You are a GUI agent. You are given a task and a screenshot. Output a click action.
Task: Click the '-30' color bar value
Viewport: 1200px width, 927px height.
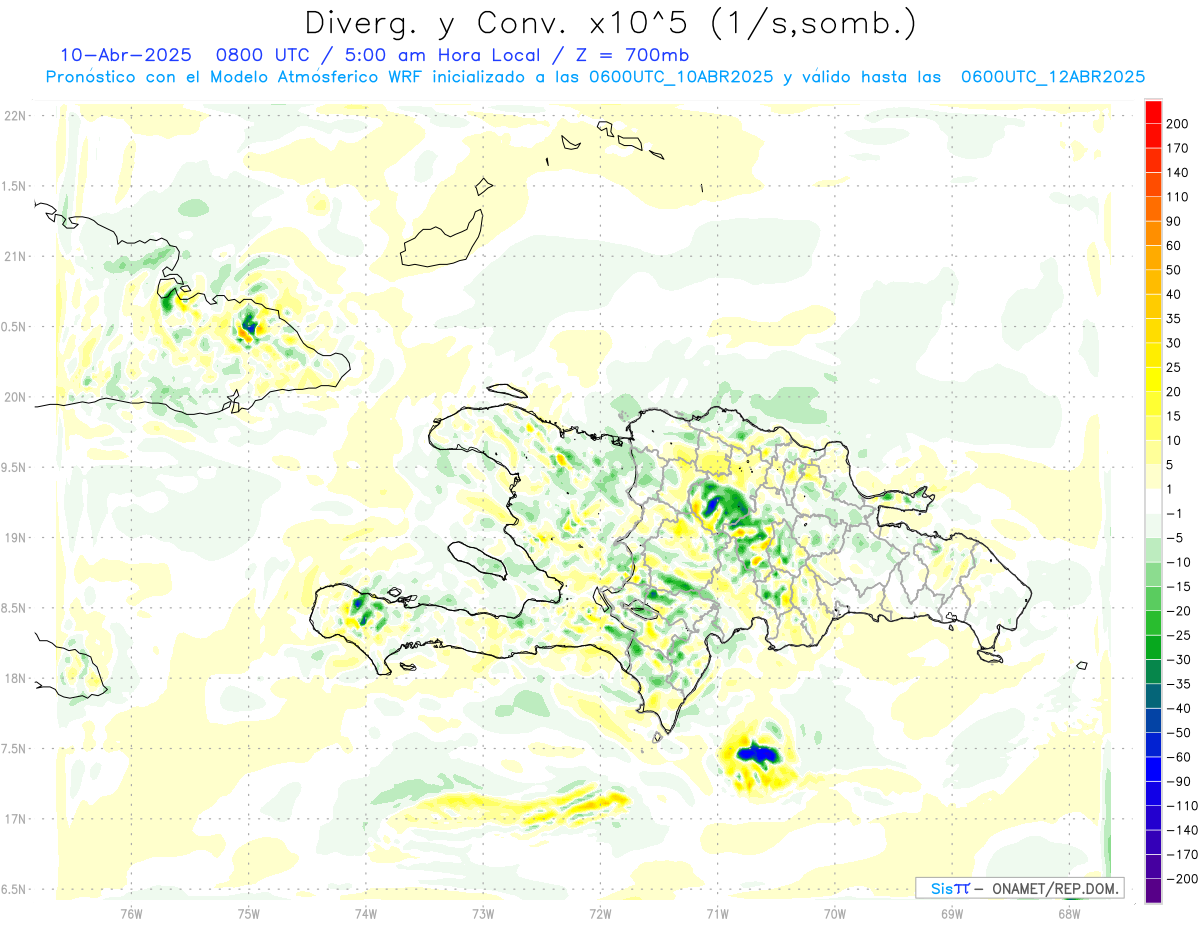point(1178,661)
